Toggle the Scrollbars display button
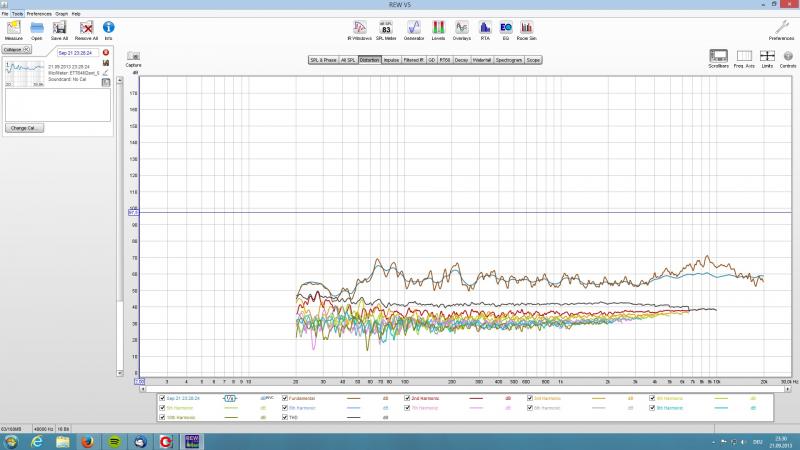800x450 pixels. click(x=718, y=57)
